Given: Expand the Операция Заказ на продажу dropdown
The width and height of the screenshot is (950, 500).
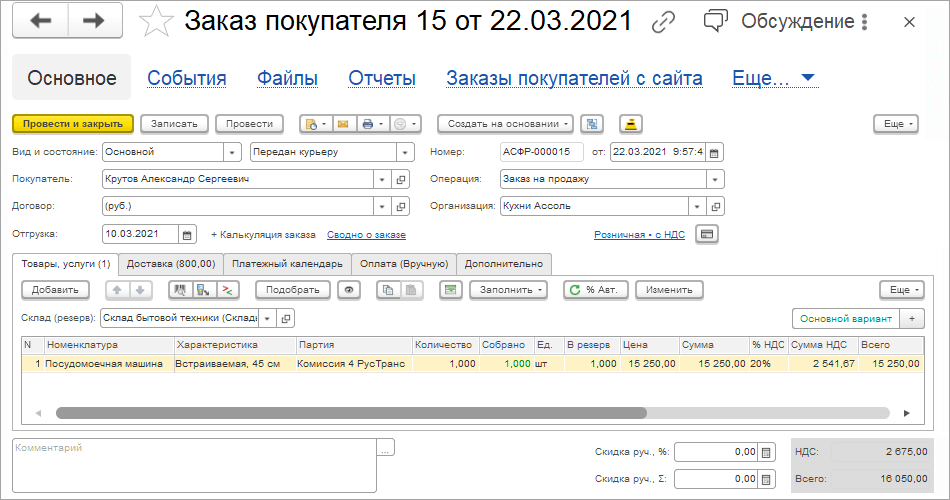Looking at the screenshot, I should [x=715, y=179].
